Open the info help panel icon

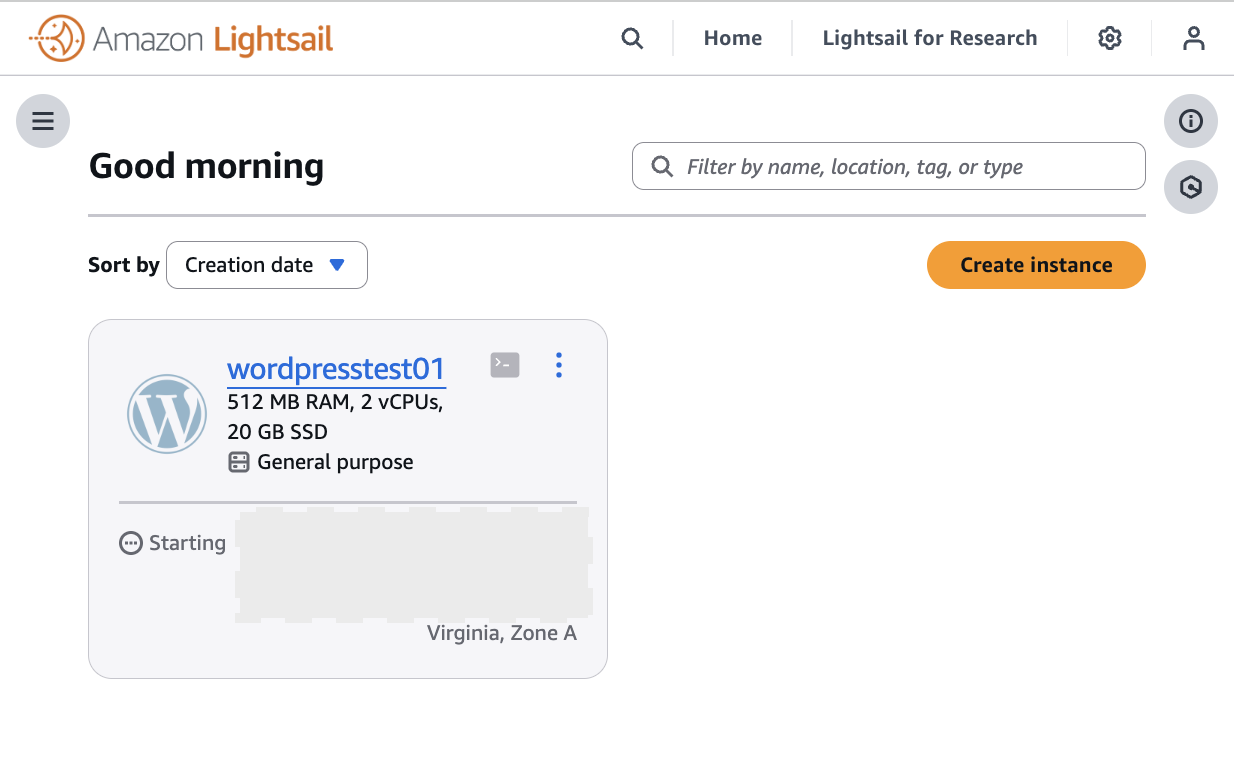(x=1191, y=121)
